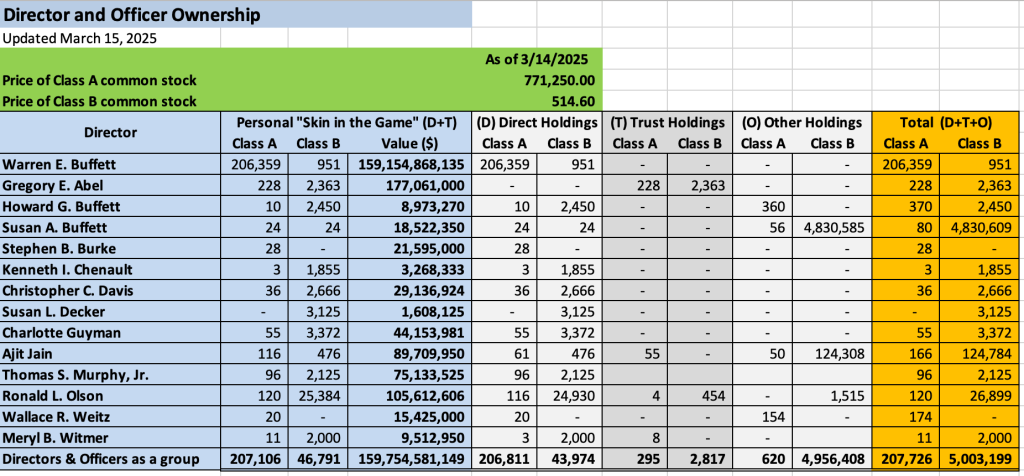1024x476 pixels.
Task: Click the 370 Total Class A cell
Action: pos(908,206)
